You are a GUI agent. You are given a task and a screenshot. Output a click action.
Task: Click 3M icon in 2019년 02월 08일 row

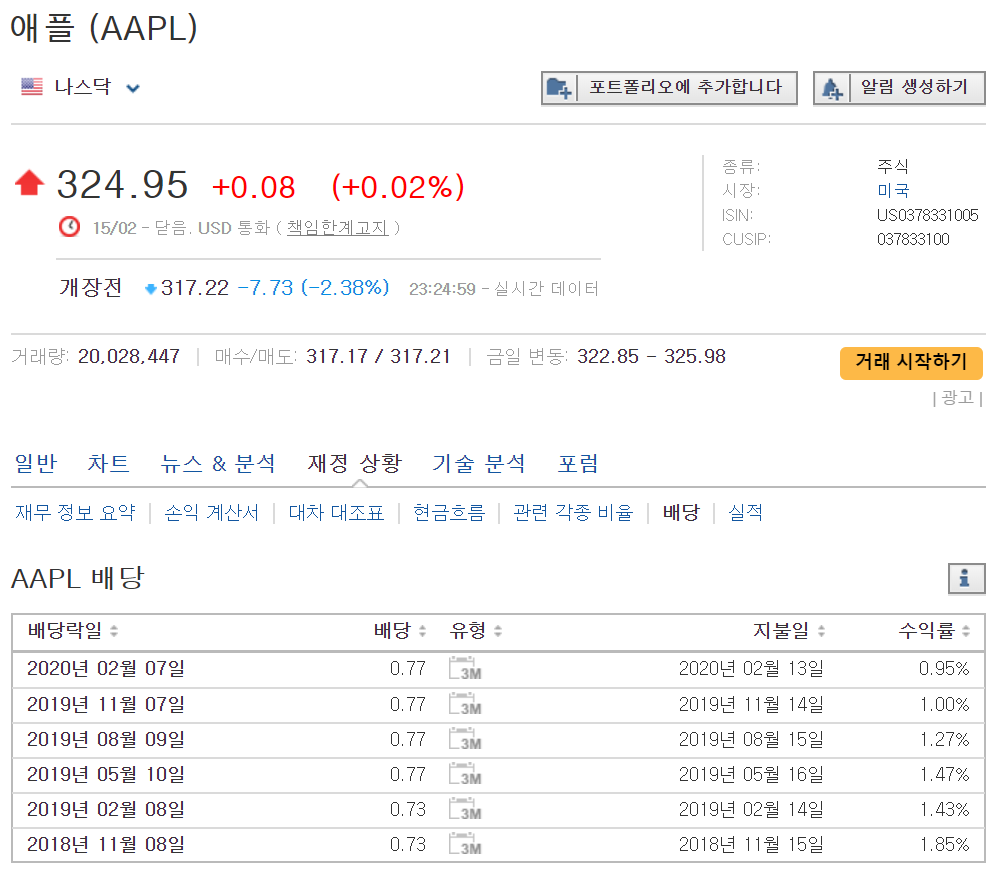coord(465,809)
